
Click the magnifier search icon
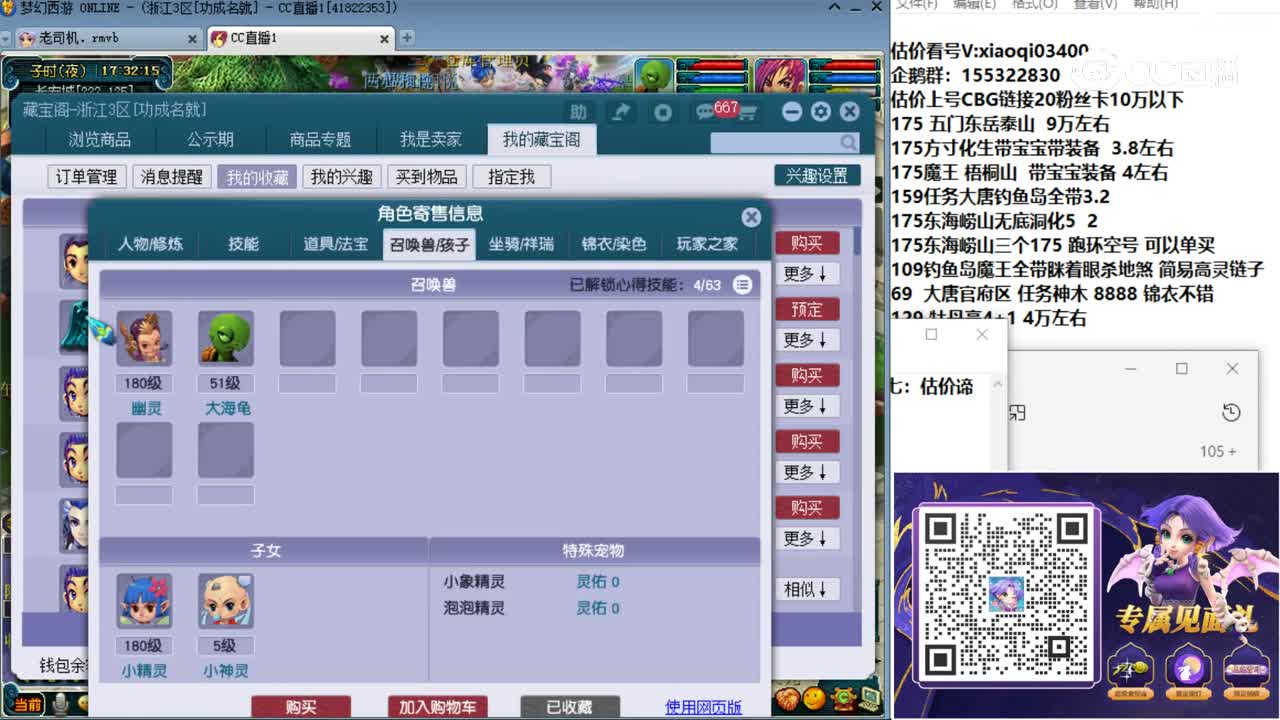tap(848, 143)
